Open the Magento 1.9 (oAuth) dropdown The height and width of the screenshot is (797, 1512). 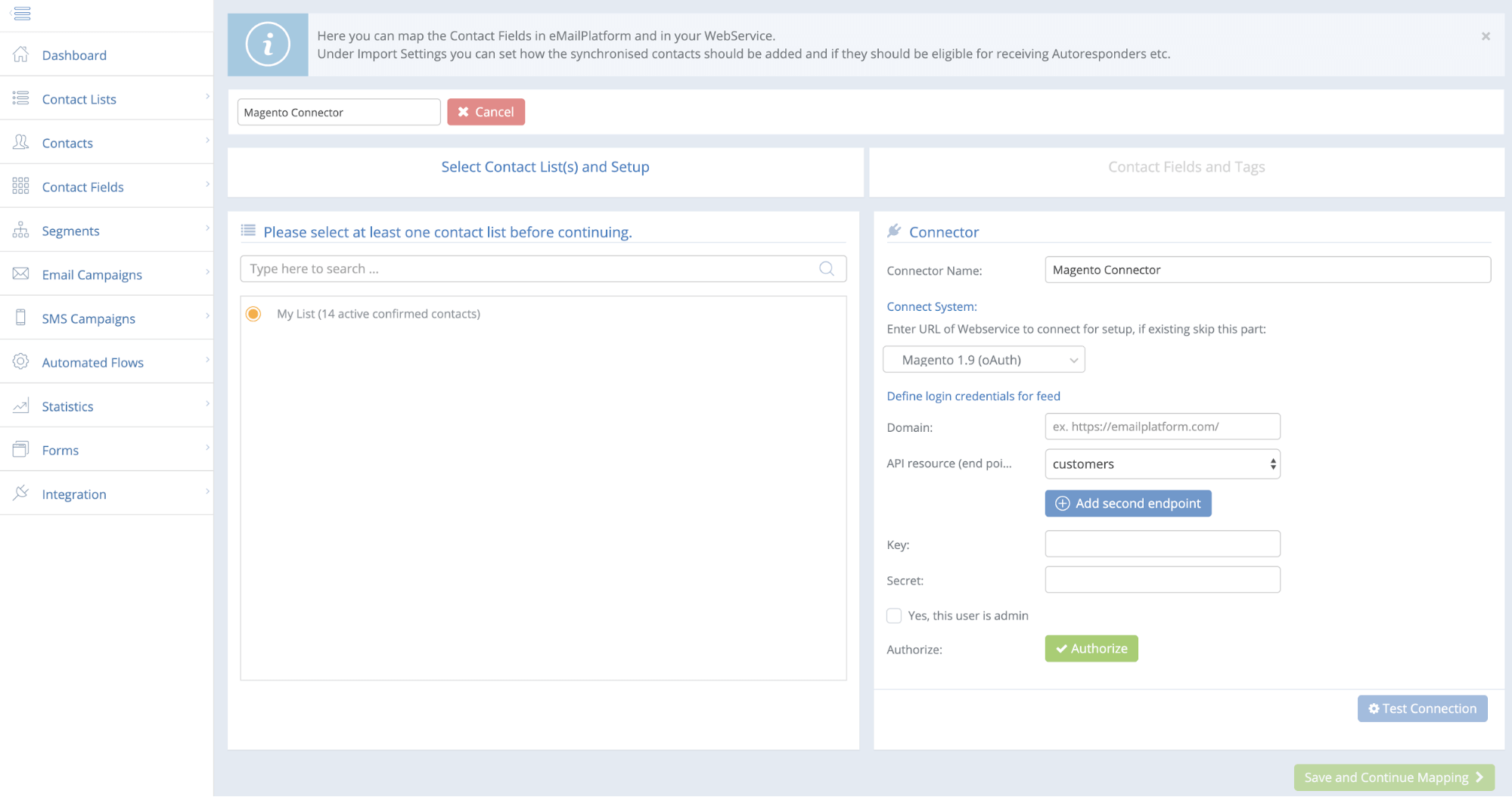[984, 360]
